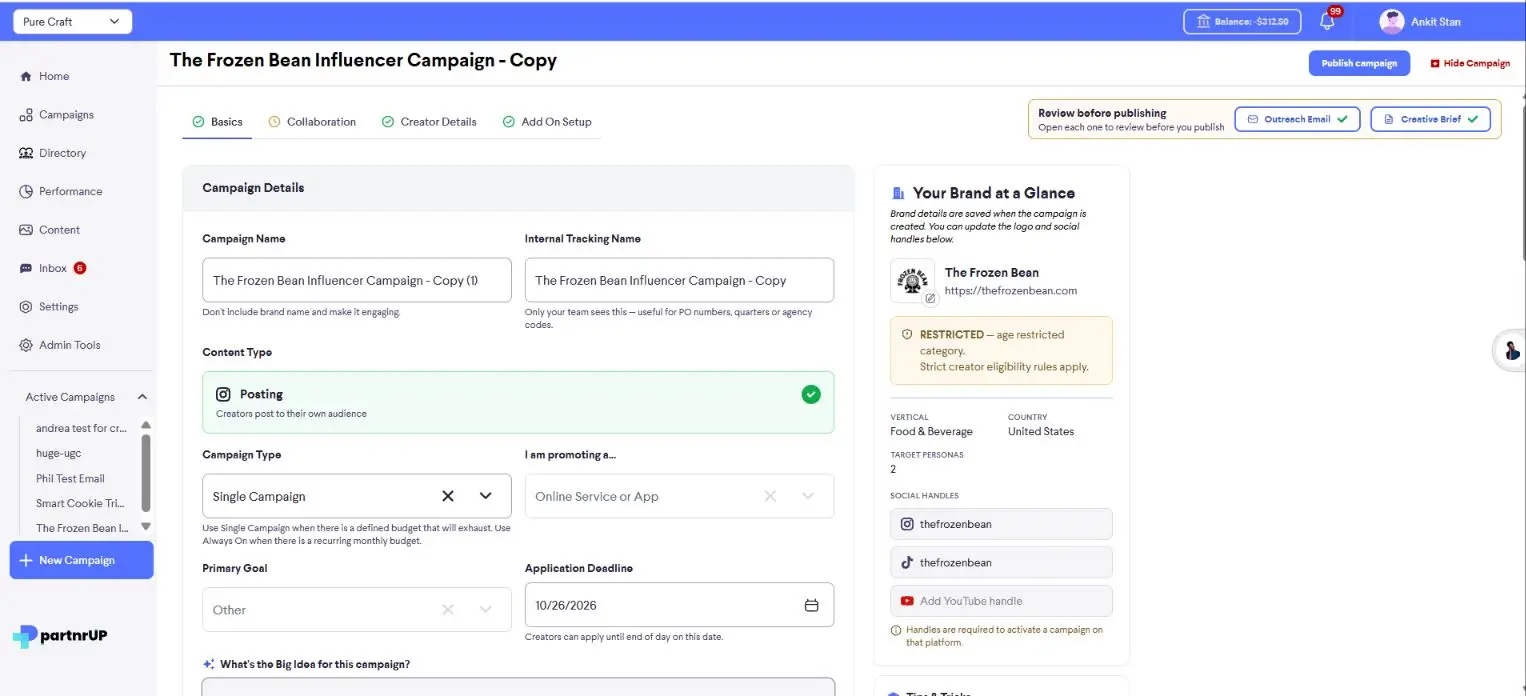
Task: Click the calendar icon in Application Deadline
Action: 812,605
